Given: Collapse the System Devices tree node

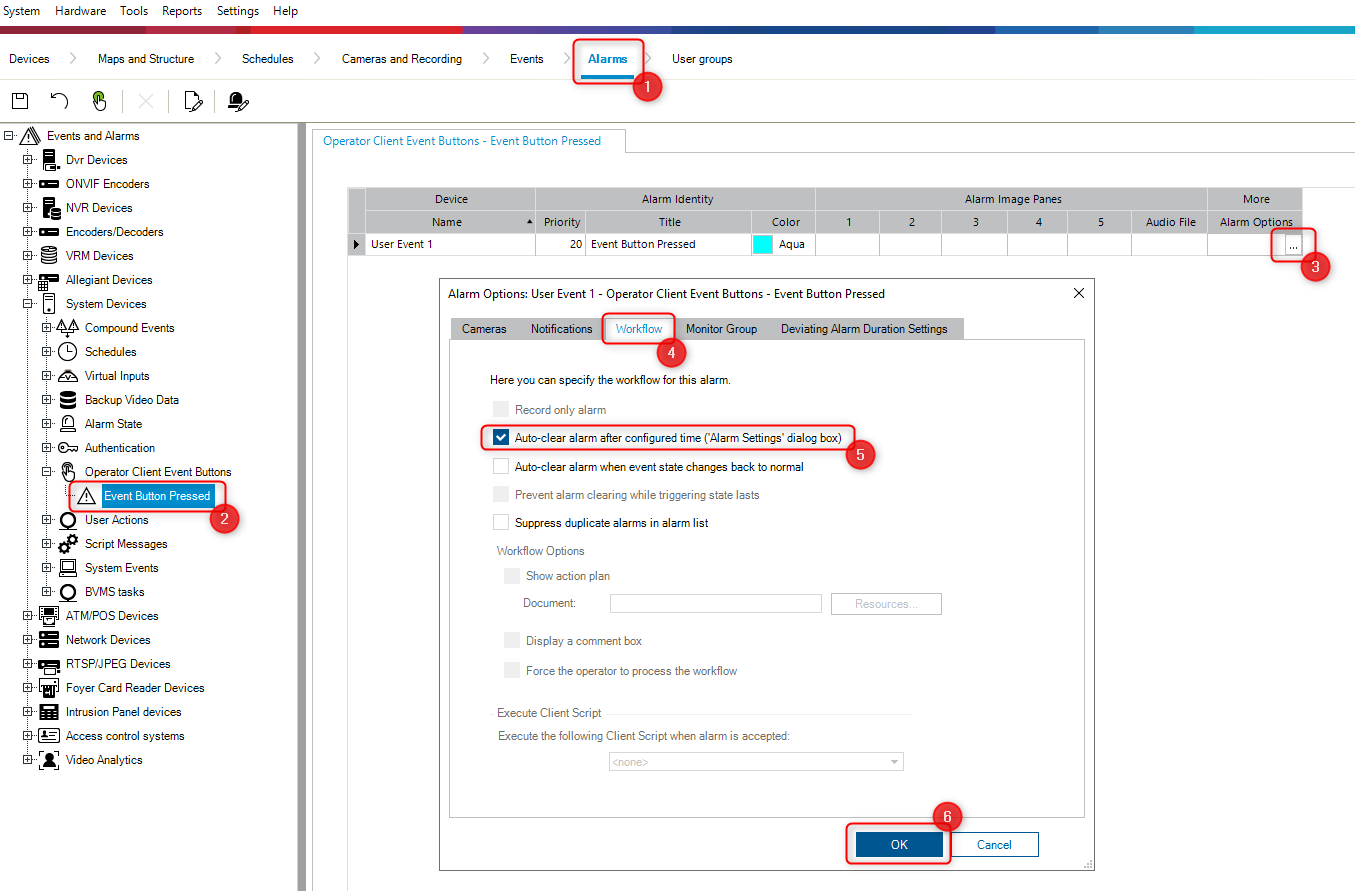Looking at the screenshot, I should pyautogui.click(x=28, y=304).
